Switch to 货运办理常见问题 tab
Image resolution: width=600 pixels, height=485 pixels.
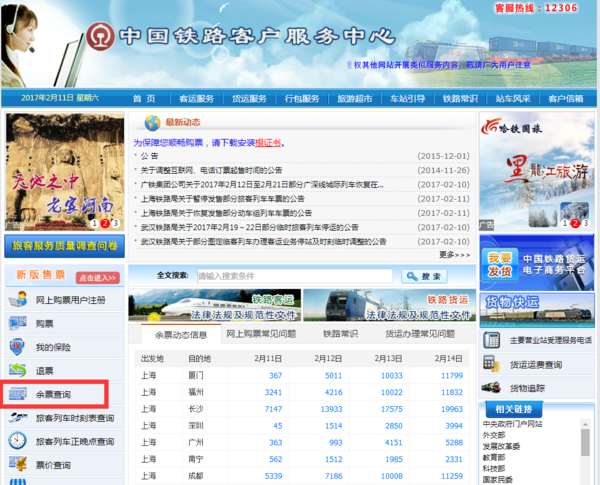click(x=420, y=334)
